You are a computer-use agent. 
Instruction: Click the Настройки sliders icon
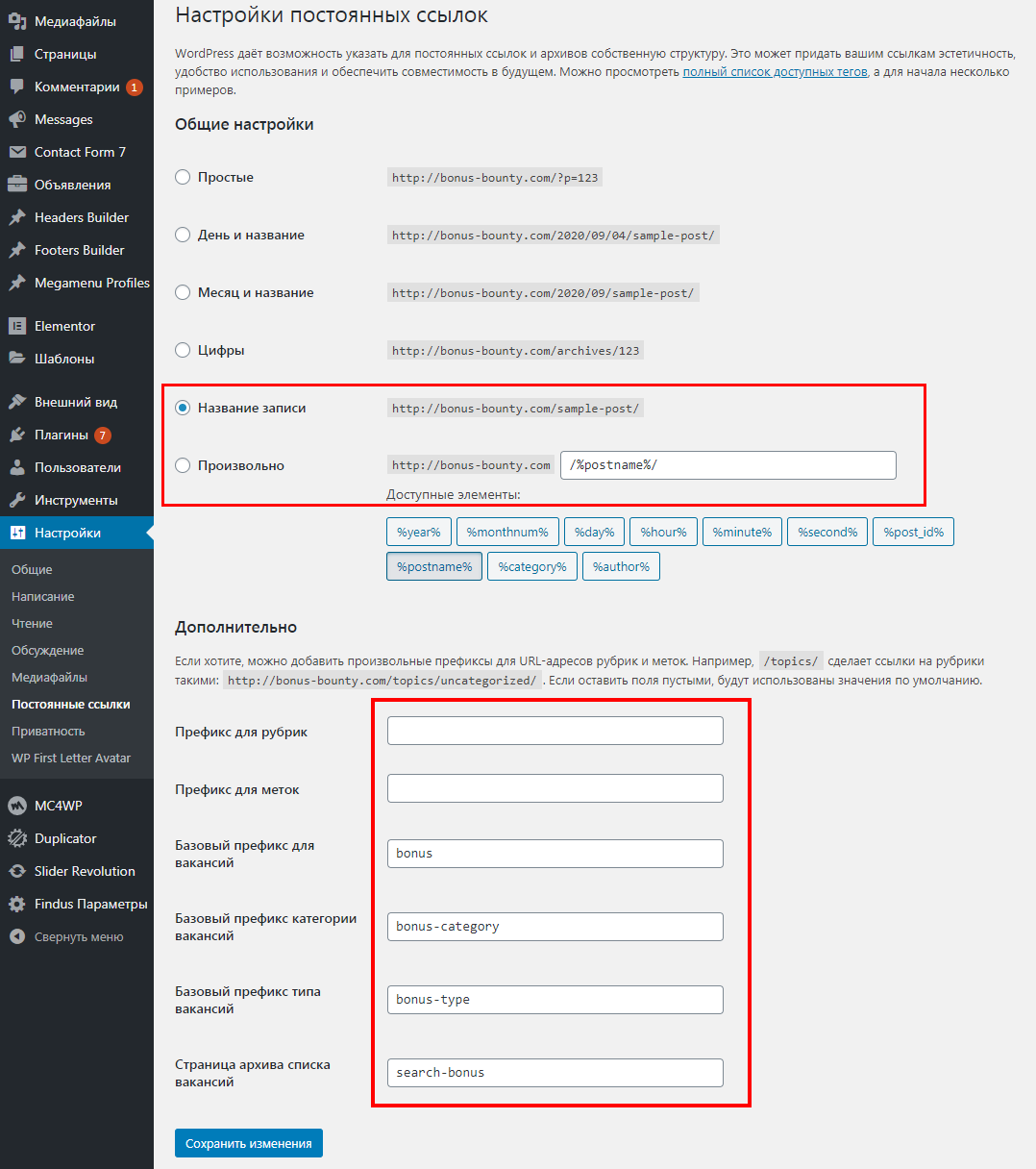click(x=17, y=533)
